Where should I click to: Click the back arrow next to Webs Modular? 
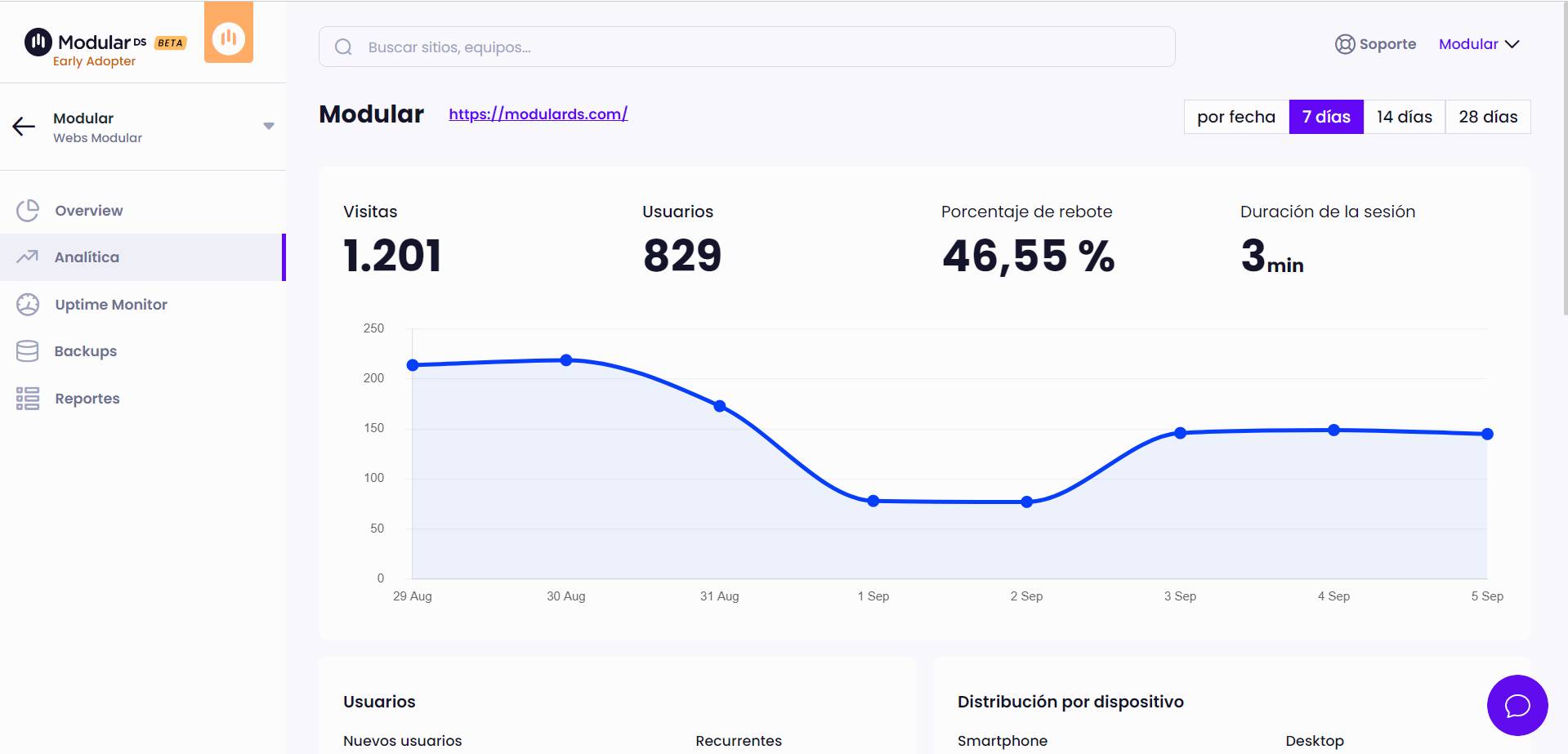coord(22,127)
